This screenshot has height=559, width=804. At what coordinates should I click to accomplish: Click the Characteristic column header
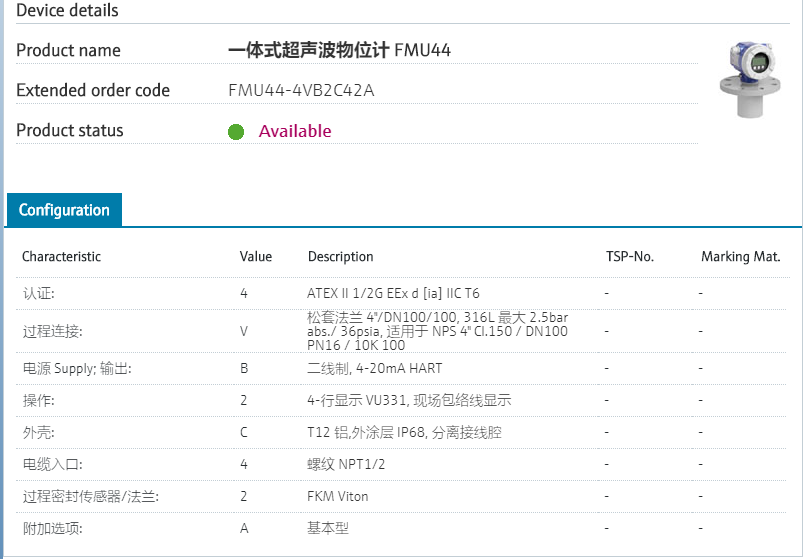coord(62,257)
